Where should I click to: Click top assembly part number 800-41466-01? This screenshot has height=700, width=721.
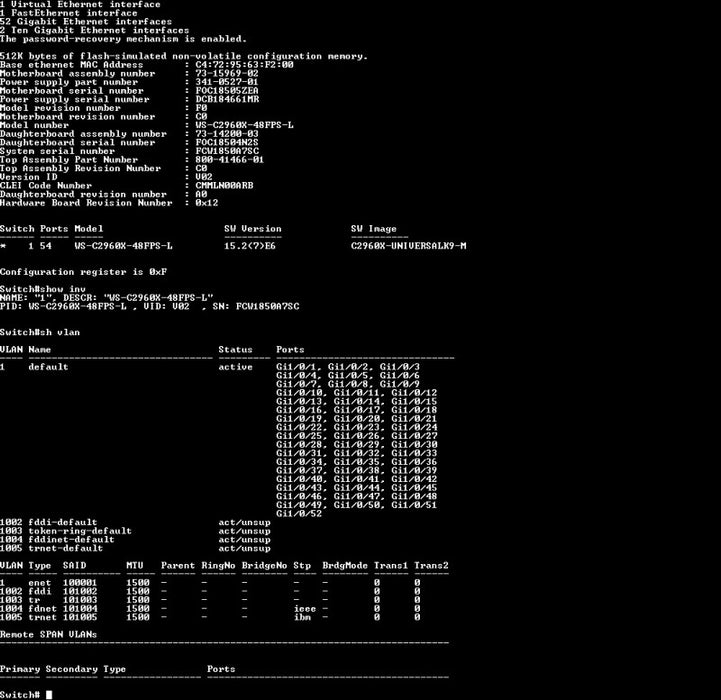click(x=229, y=160)
